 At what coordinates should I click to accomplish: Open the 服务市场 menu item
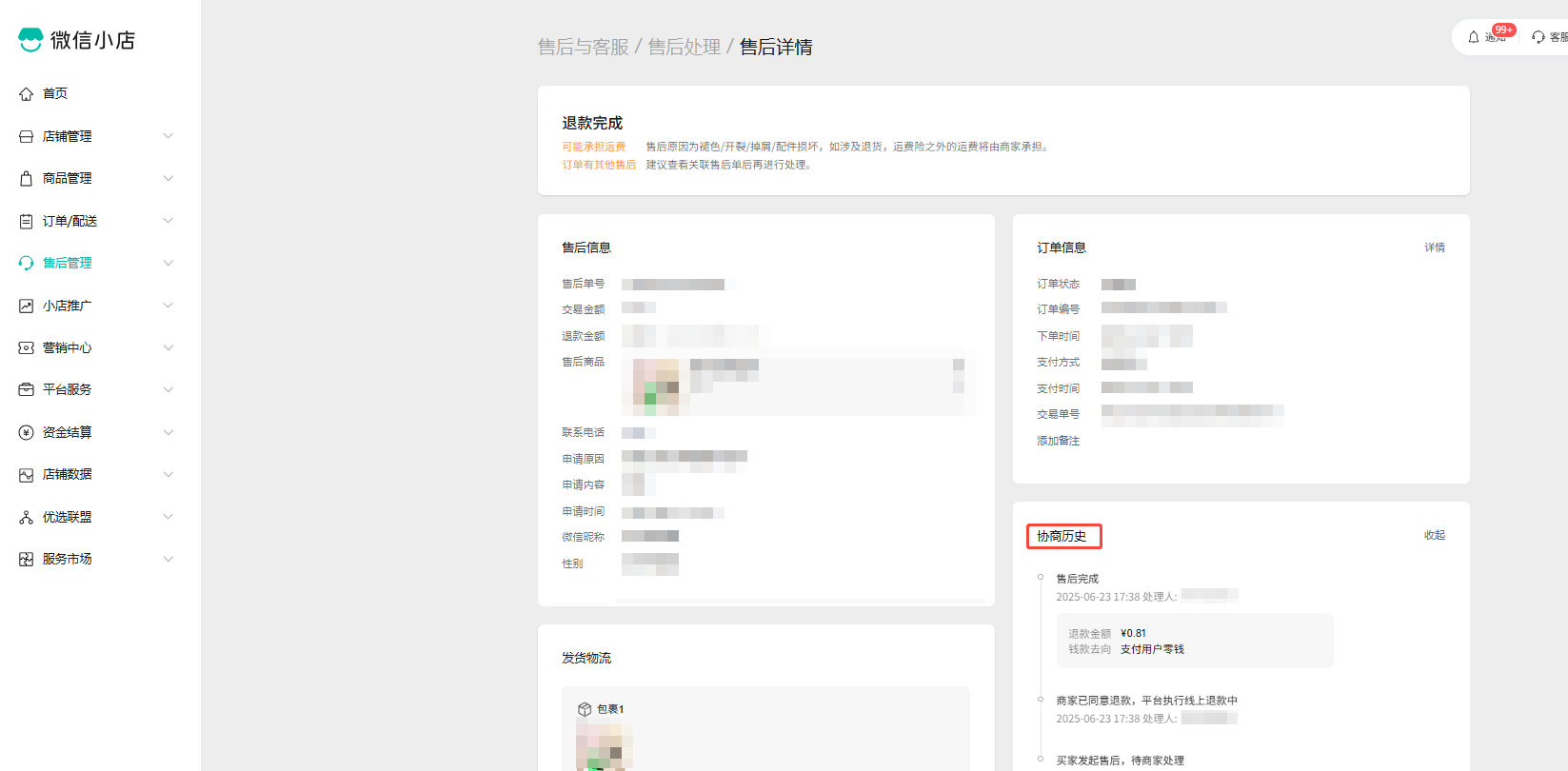68,559
